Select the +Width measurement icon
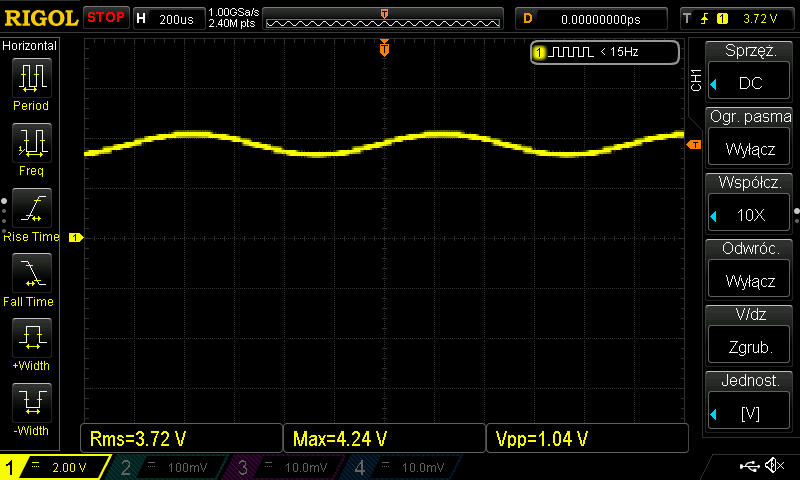Screen dimensions: 800x480 (x=31, y=339)
